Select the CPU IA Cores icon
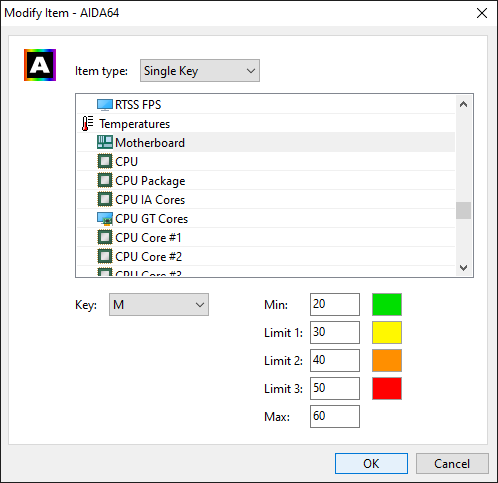Screen dimensions: 498x483 pos(105,200)
